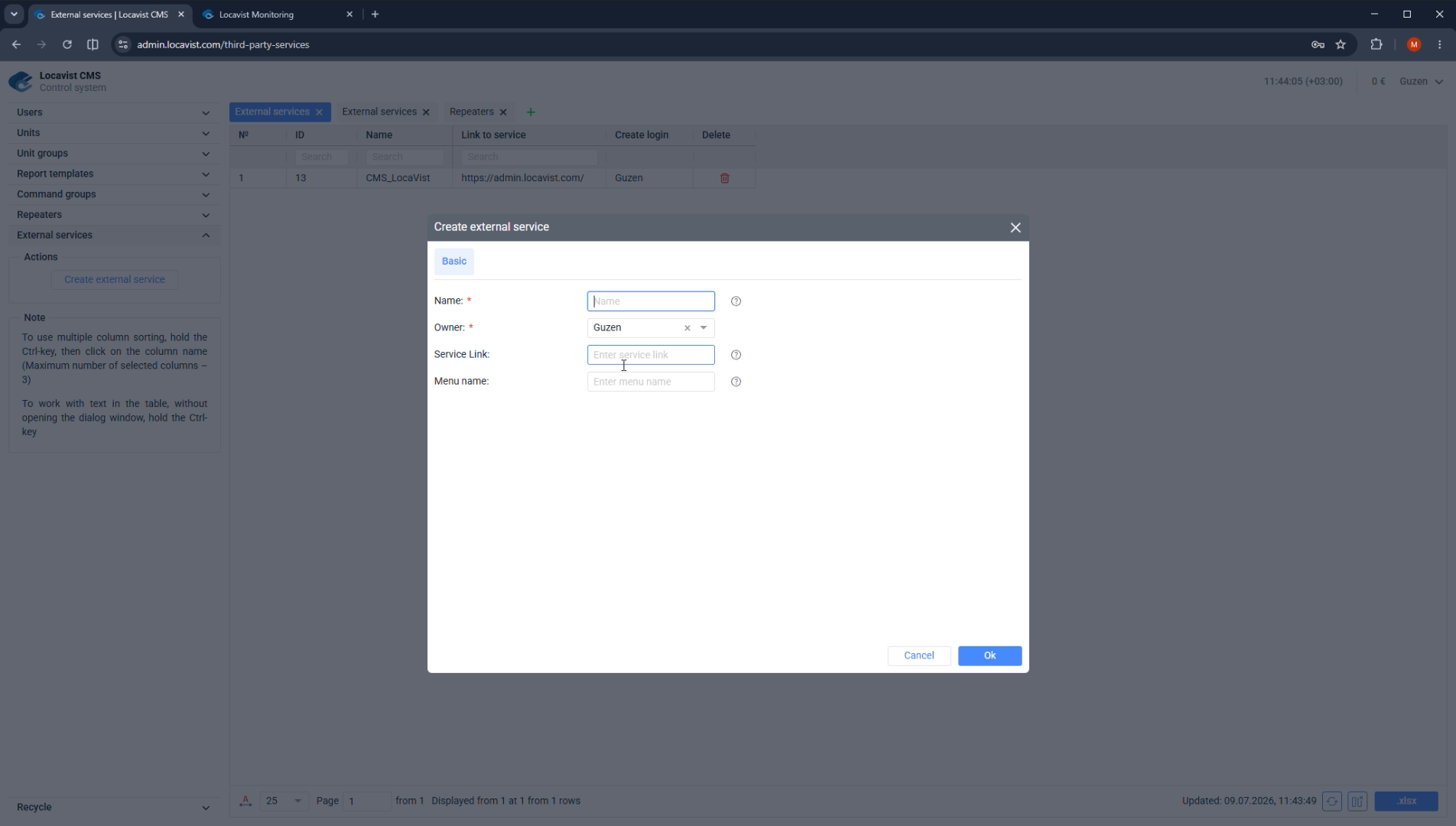
Task: Close the Locavist Monitoring browser tab
Action: pos(349,15)
